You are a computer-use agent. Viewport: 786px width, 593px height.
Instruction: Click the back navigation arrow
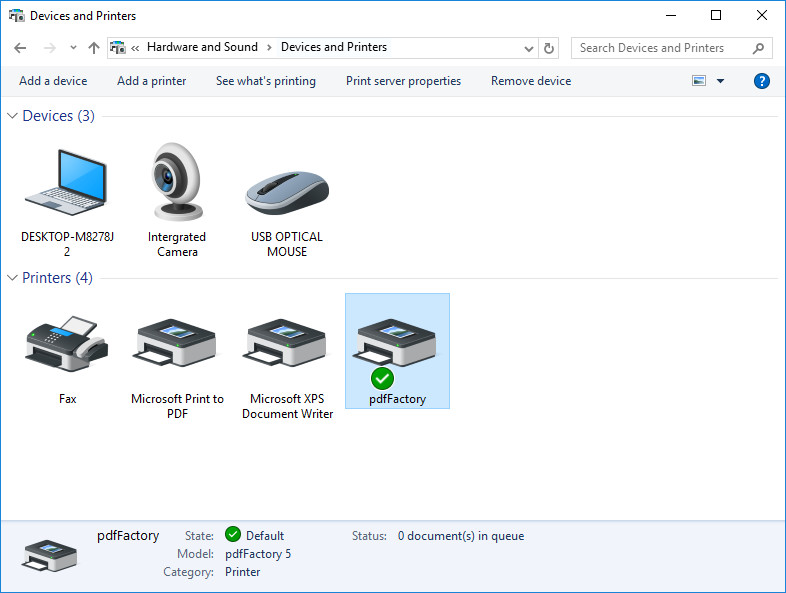point(20,48)
